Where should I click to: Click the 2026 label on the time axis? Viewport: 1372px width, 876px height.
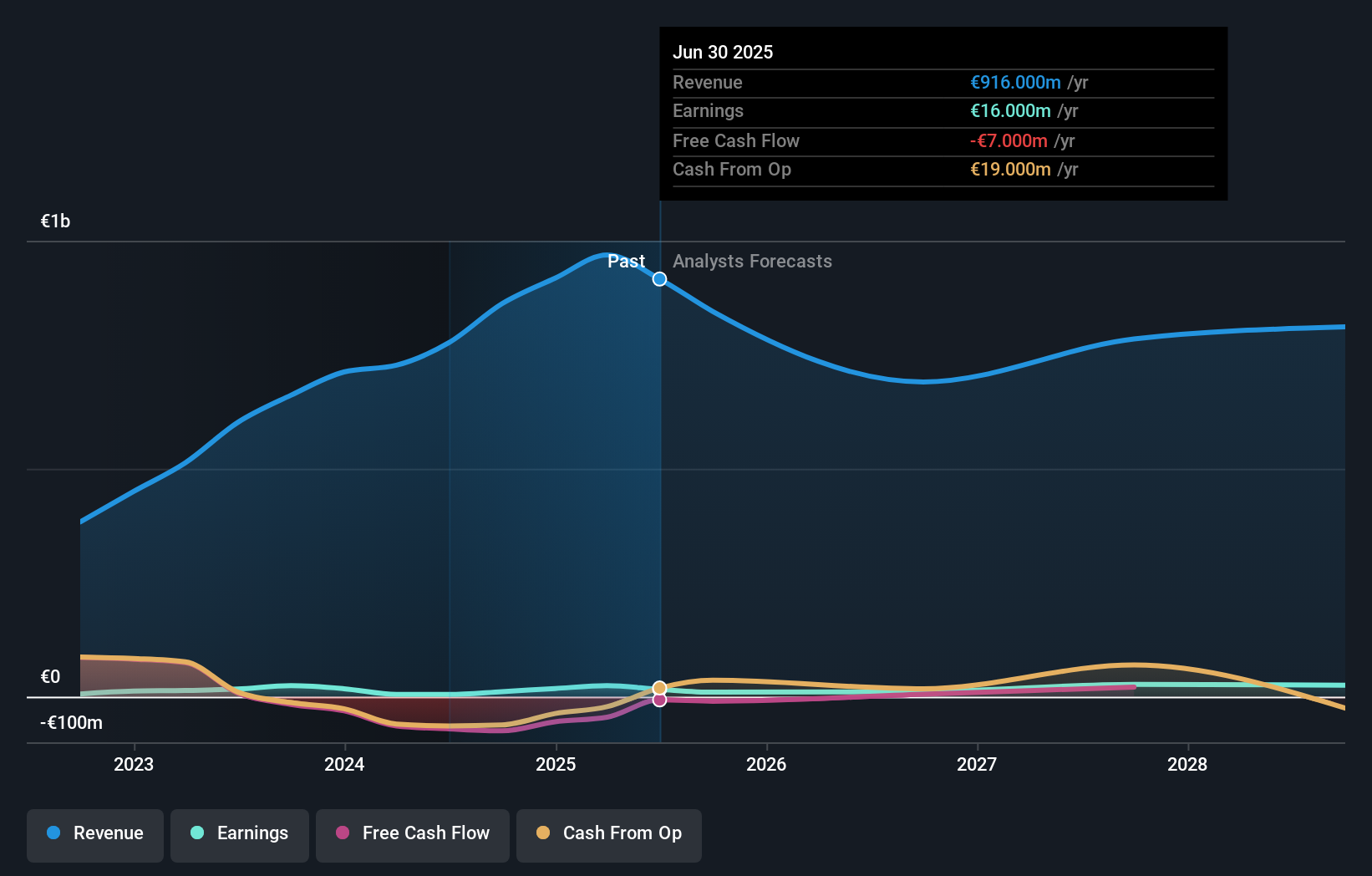click(x=767, y=764)
